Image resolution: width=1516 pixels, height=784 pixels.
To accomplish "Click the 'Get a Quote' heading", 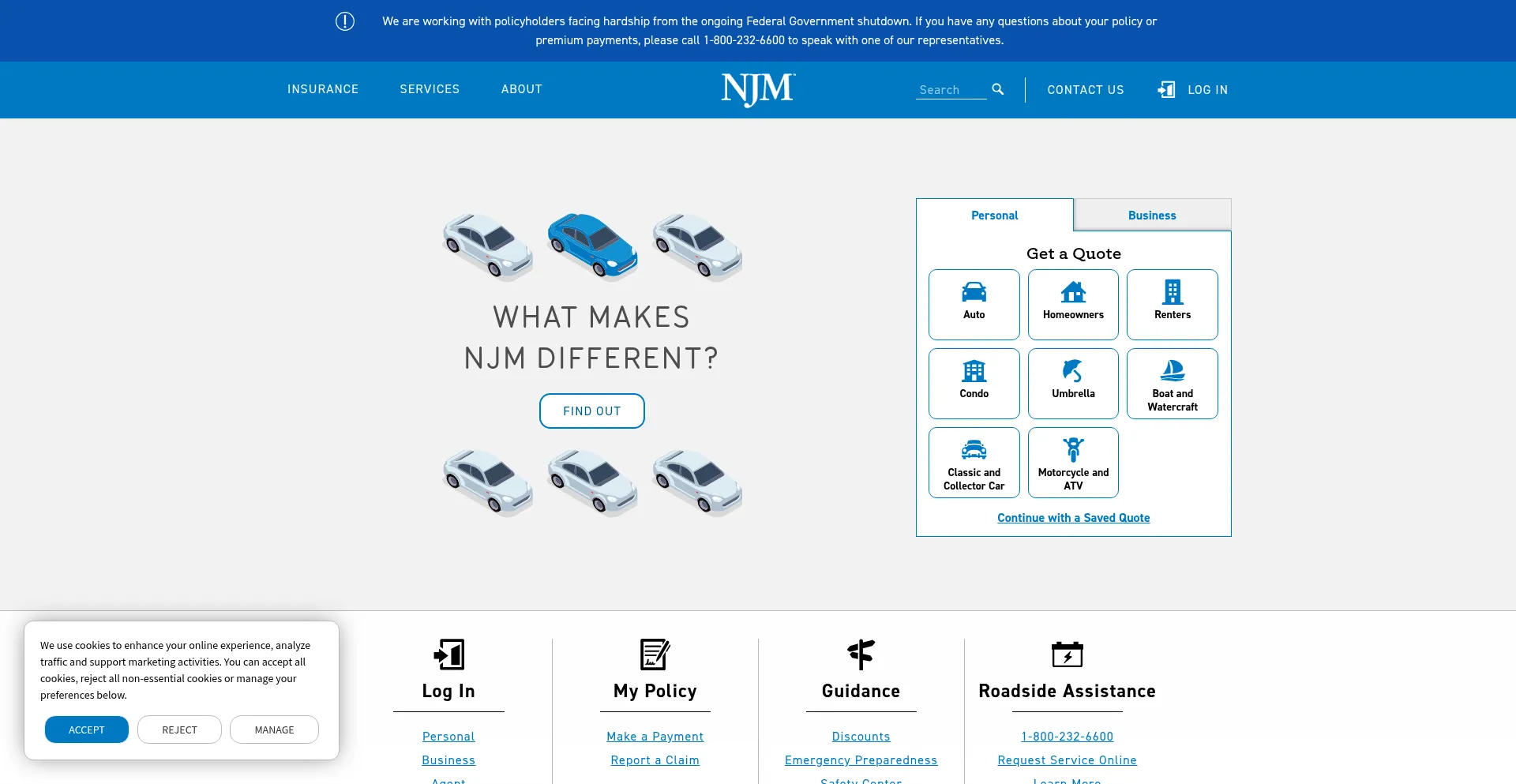I will [1074, 253].
